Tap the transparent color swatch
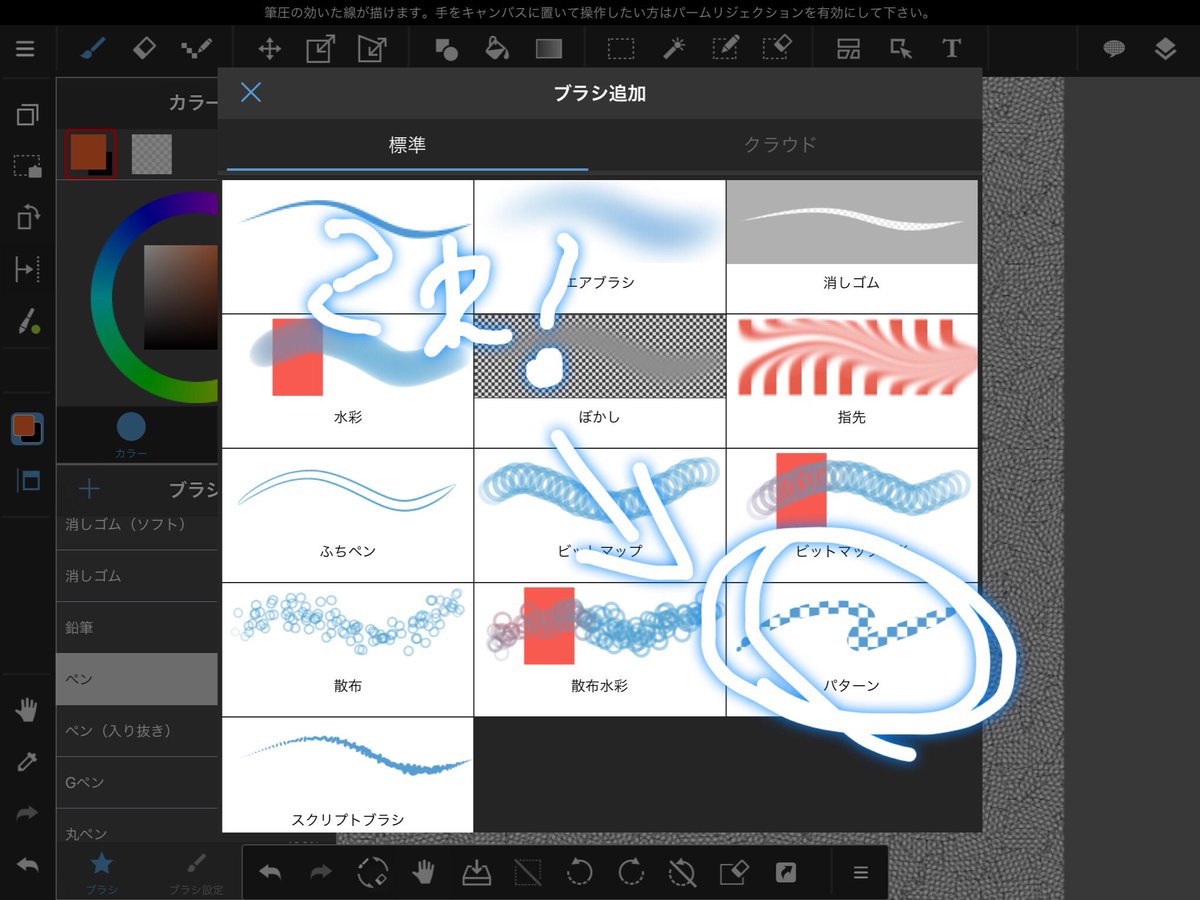 pyautogui.click(x=152, y=154)
